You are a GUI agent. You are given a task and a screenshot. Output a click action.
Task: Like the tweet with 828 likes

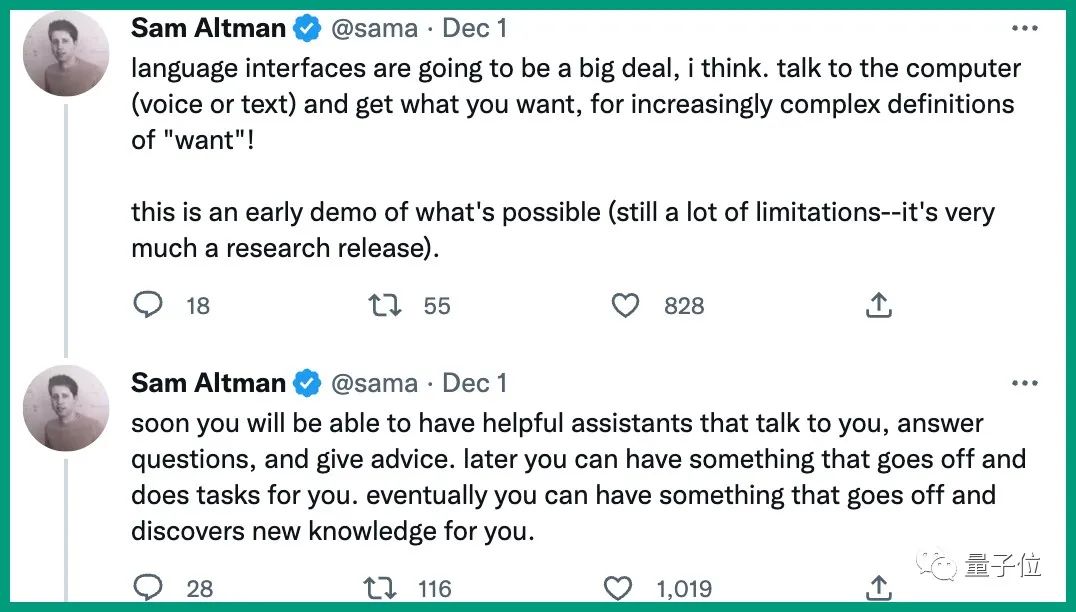[625, 305]
